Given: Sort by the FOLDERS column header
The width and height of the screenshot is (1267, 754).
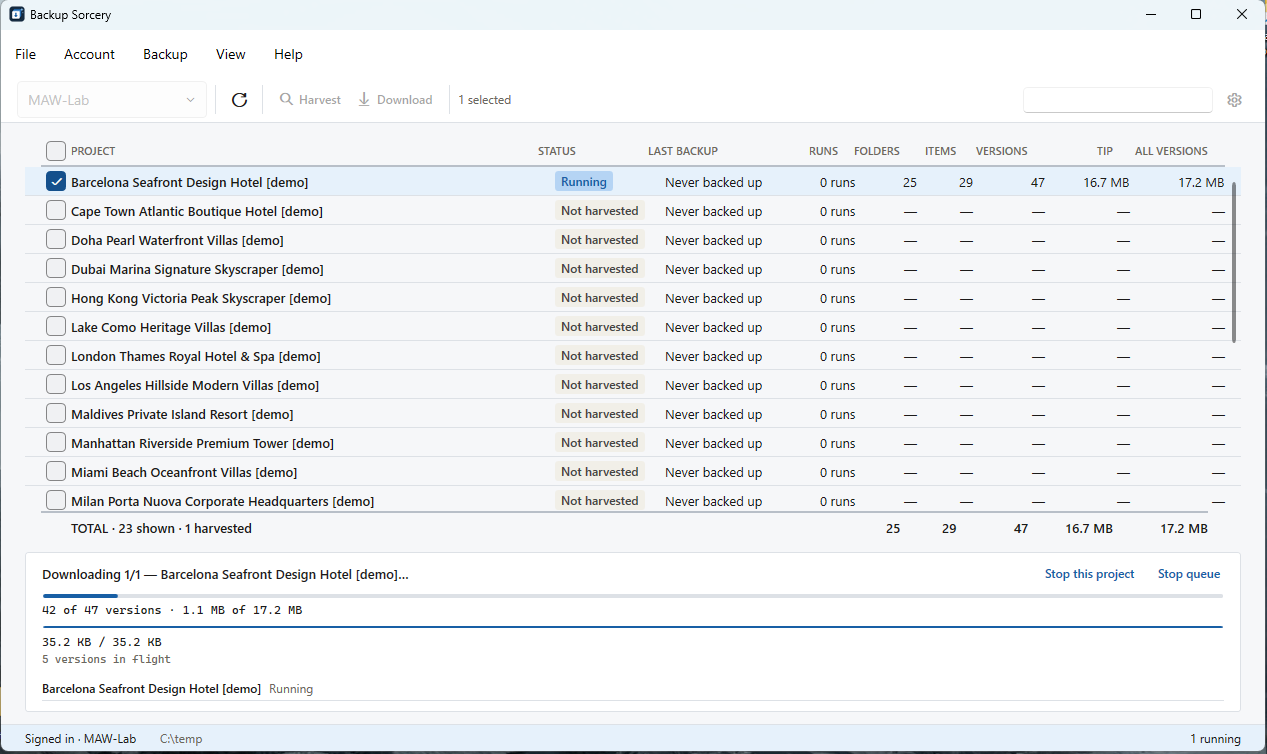Looking at the screenshot, I should (877, 151).
